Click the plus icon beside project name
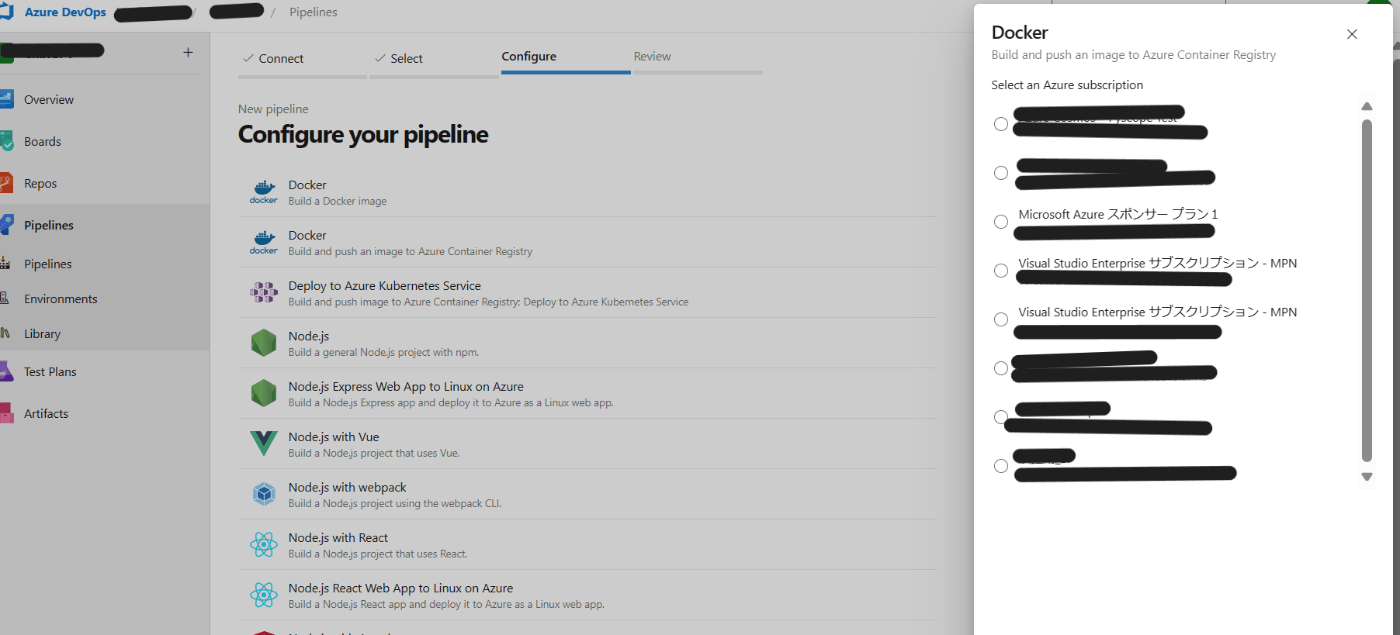The image size is (1400, 635). [188, 52]
